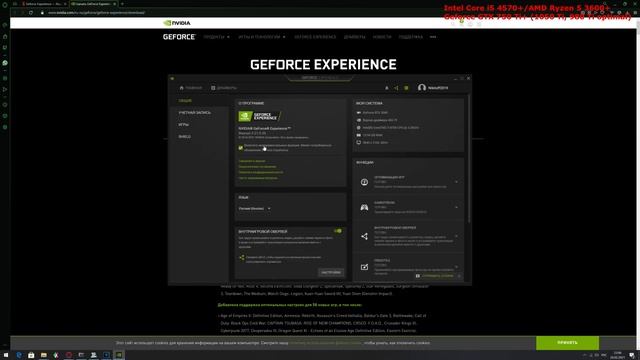
Task: Select the Account (Учетная запись) settings section
Action: click(x=195, y=112)
